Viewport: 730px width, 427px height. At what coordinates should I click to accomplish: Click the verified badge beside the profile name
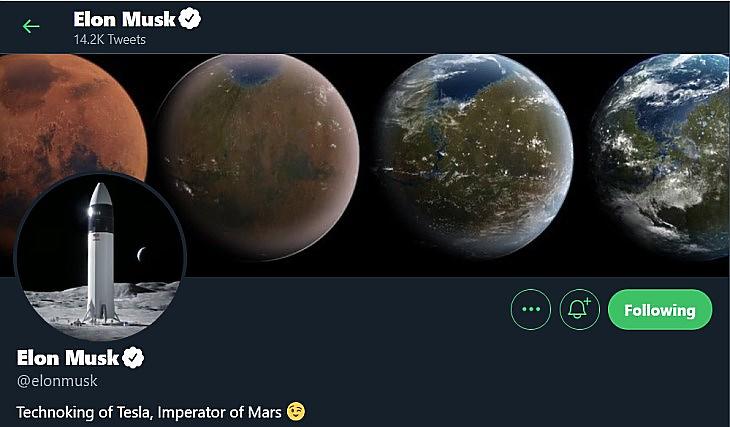pyautogui.click(x=133, y=358)
